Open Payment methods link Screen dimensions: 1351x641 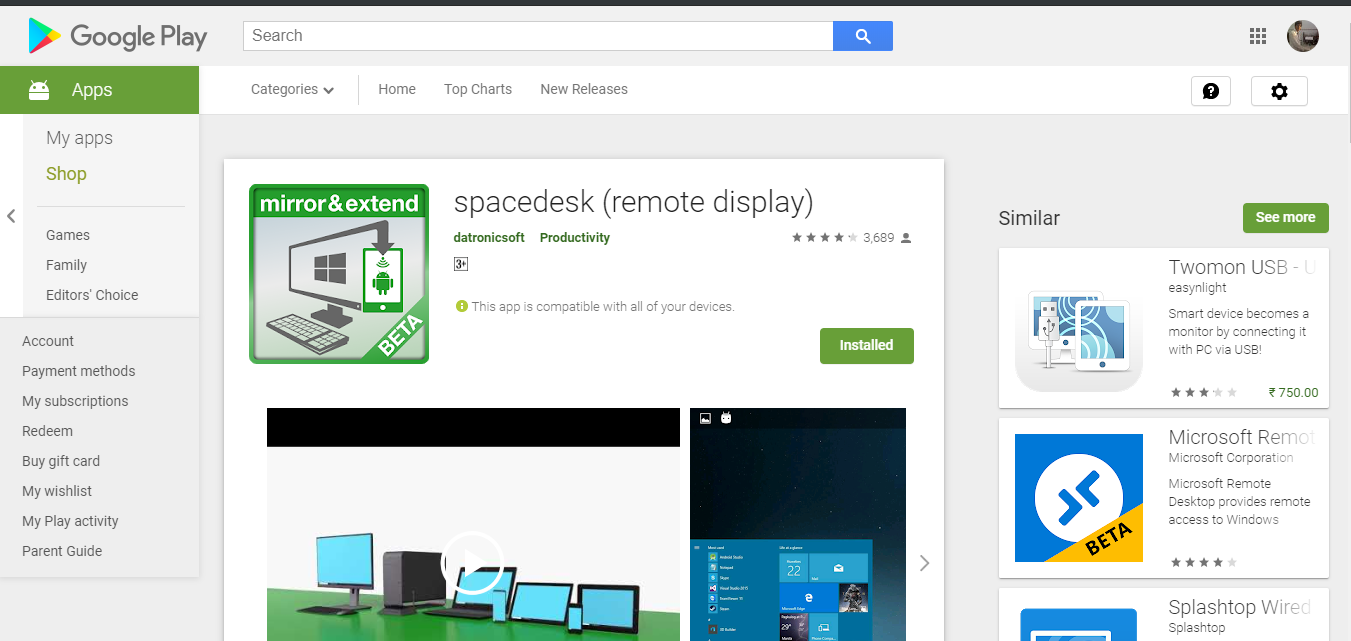point(79,371)
